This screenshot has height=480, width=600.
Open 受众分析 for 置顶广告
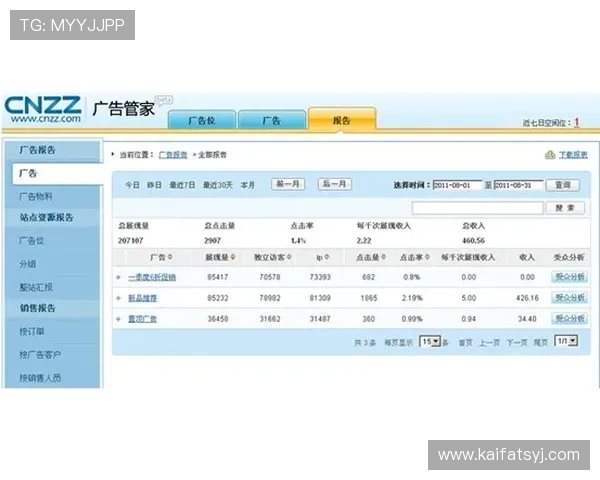570,318
